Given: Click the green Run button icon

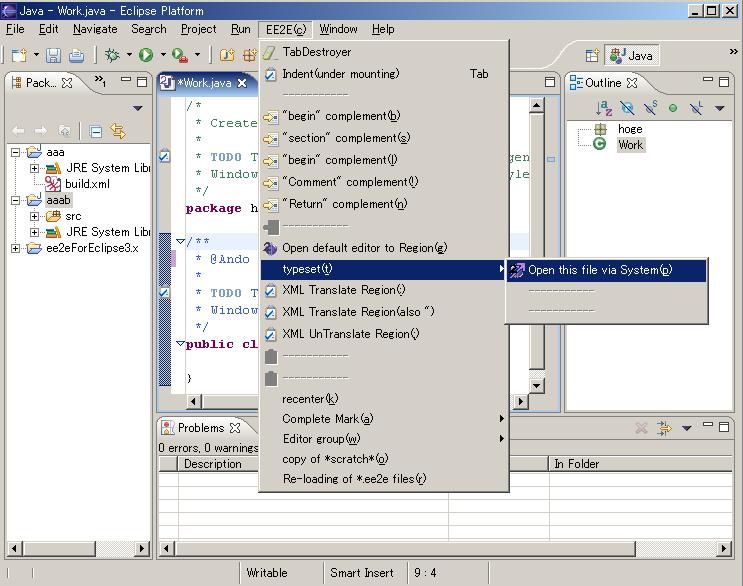Looking at the screenshot, I should click(146, 55).
